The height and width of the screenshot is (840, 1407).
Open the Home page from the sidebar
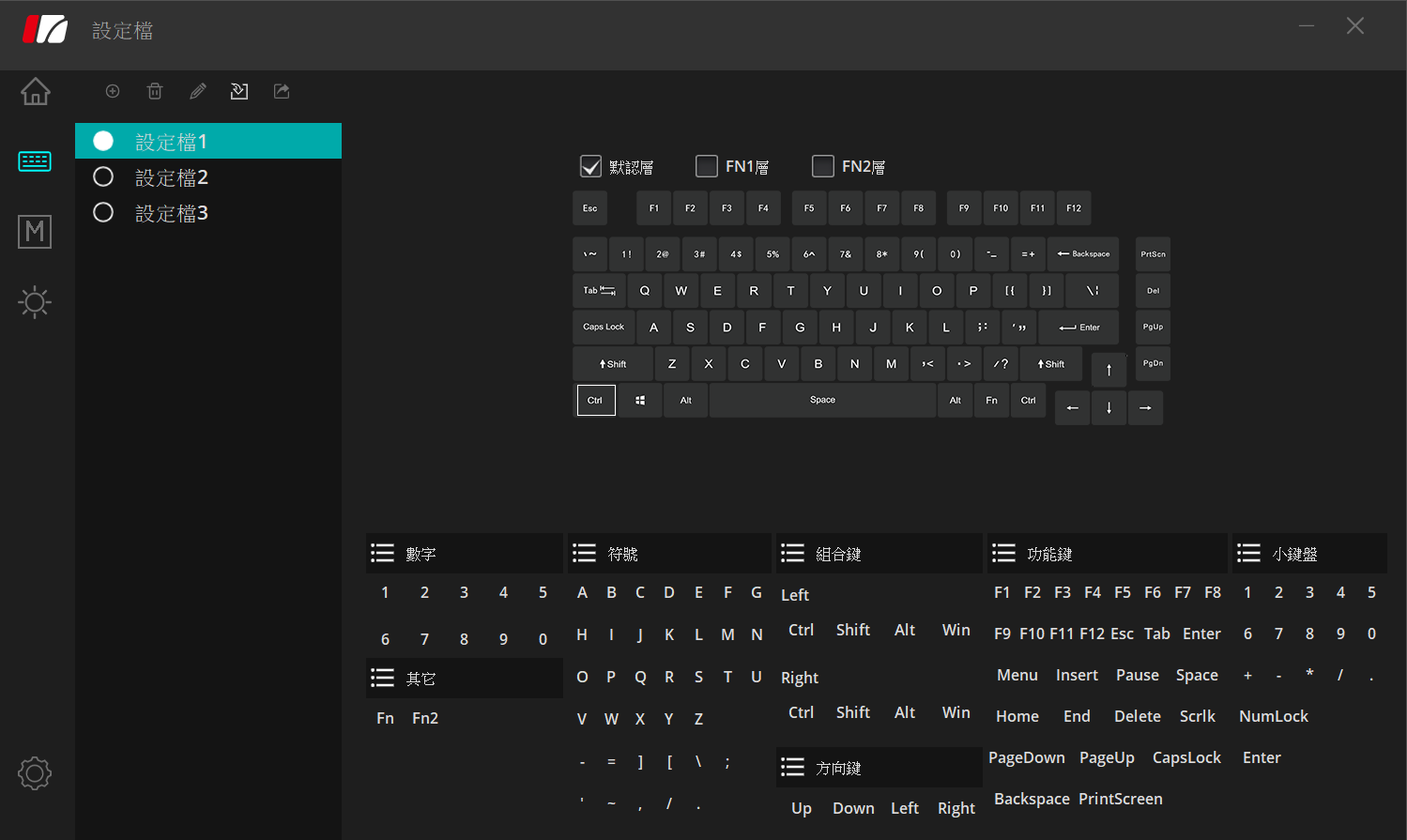36,91
